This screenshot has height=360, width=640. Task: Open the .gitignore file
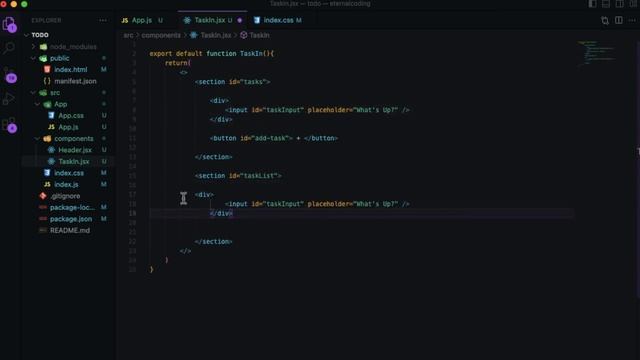tap(65, 196)
